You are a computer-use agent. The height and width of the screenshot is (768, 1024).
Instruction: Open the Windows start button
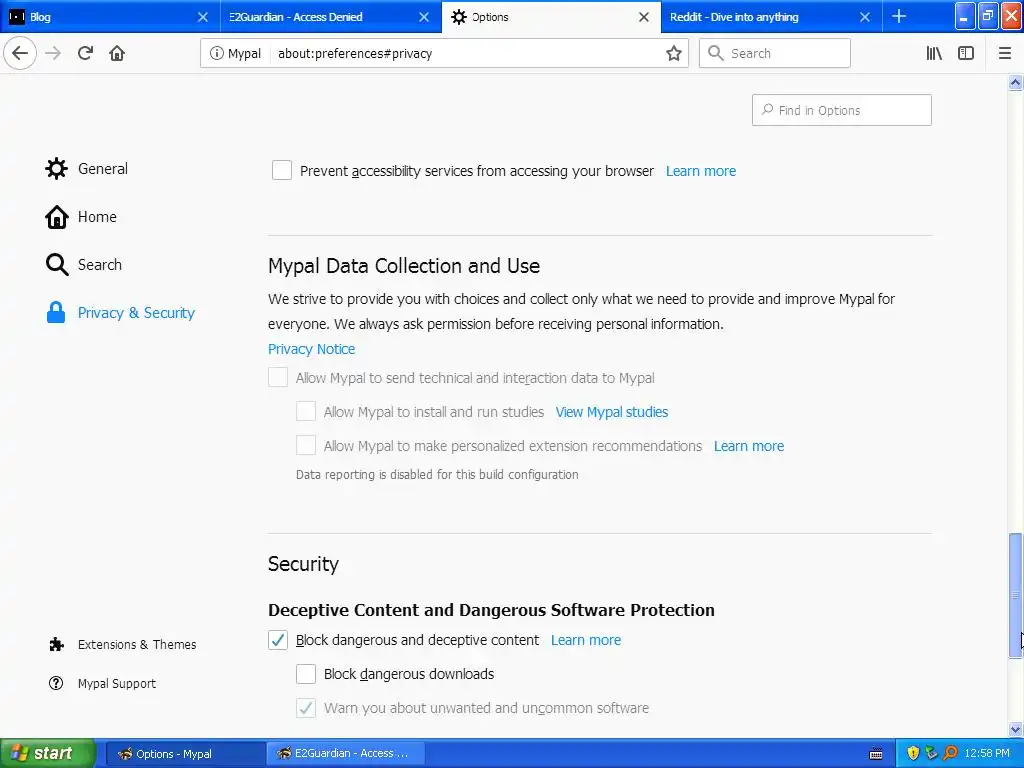(x=48, y=753)
